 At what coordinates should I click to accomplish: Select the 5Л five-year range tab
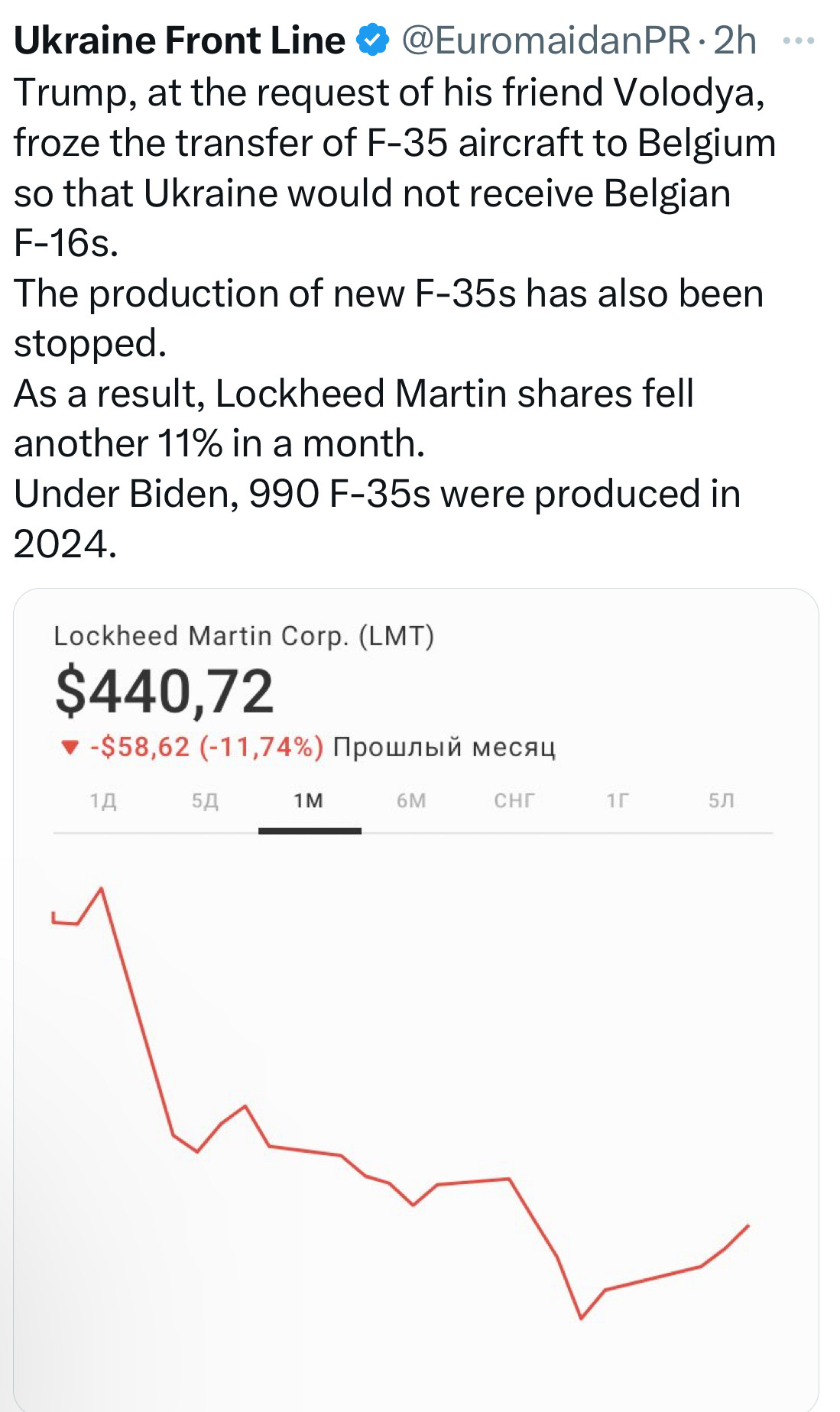[721, 800]
